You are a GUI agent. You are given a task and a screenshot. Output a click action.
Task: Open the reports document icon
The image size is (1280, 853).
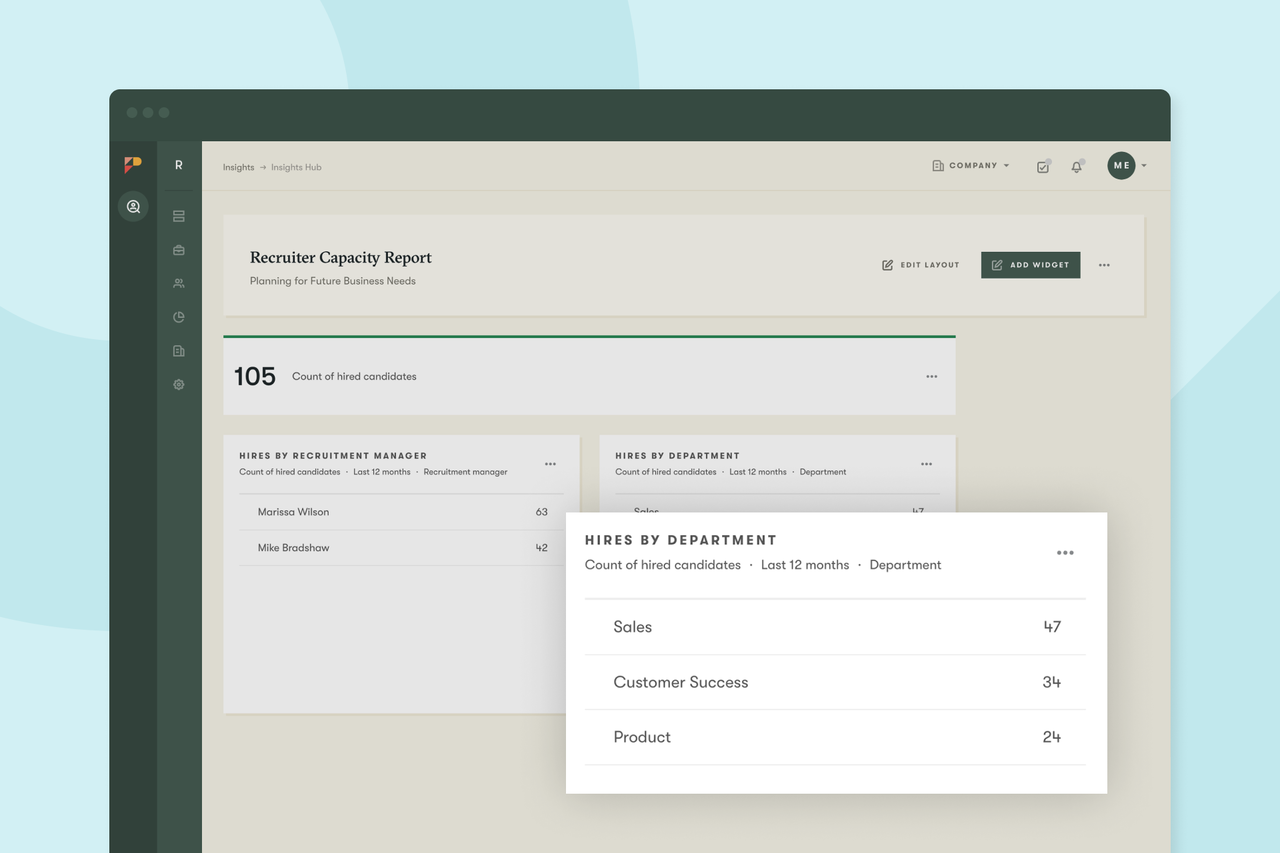click(178, 350)
